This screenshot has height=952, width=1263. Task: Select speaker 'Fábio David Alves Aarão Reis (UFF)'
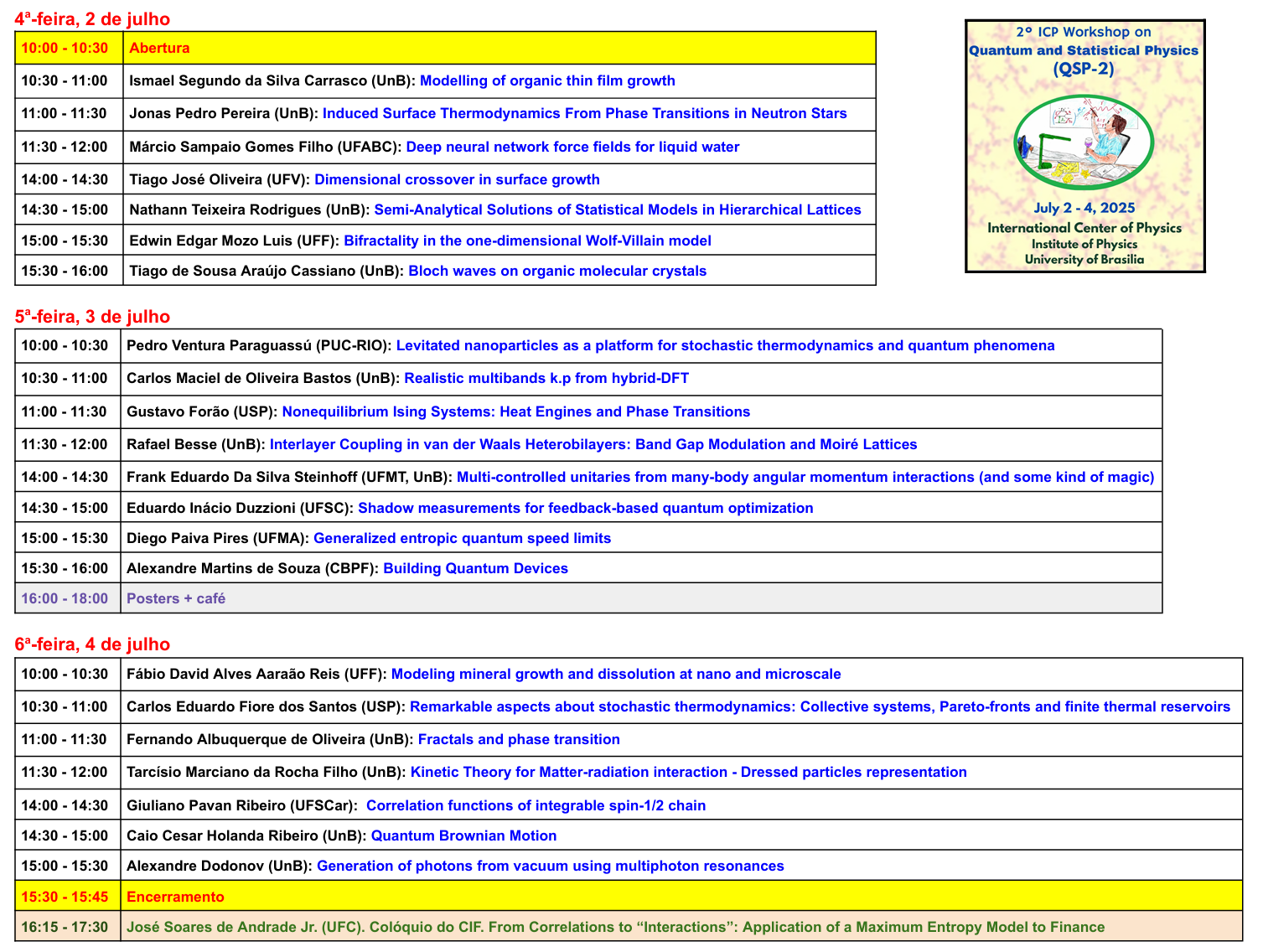256,674
